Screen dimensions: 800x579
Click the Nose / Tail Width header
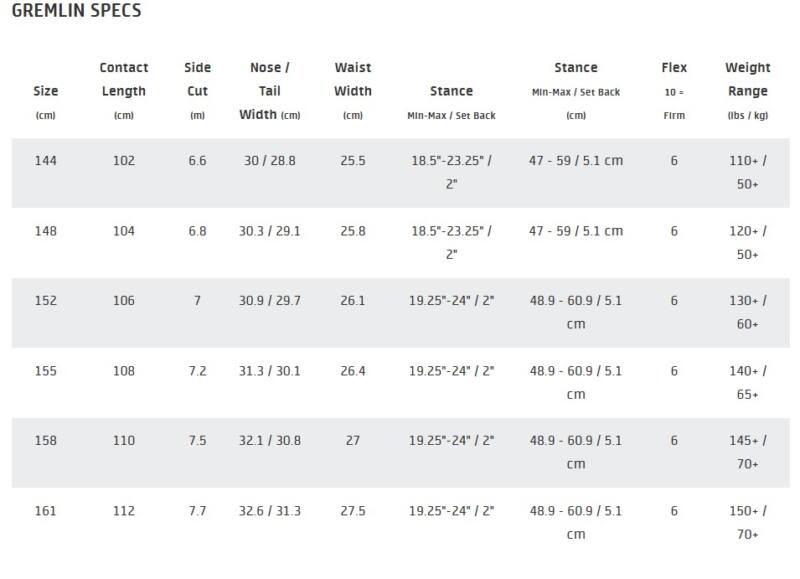[x=270, y=90]
